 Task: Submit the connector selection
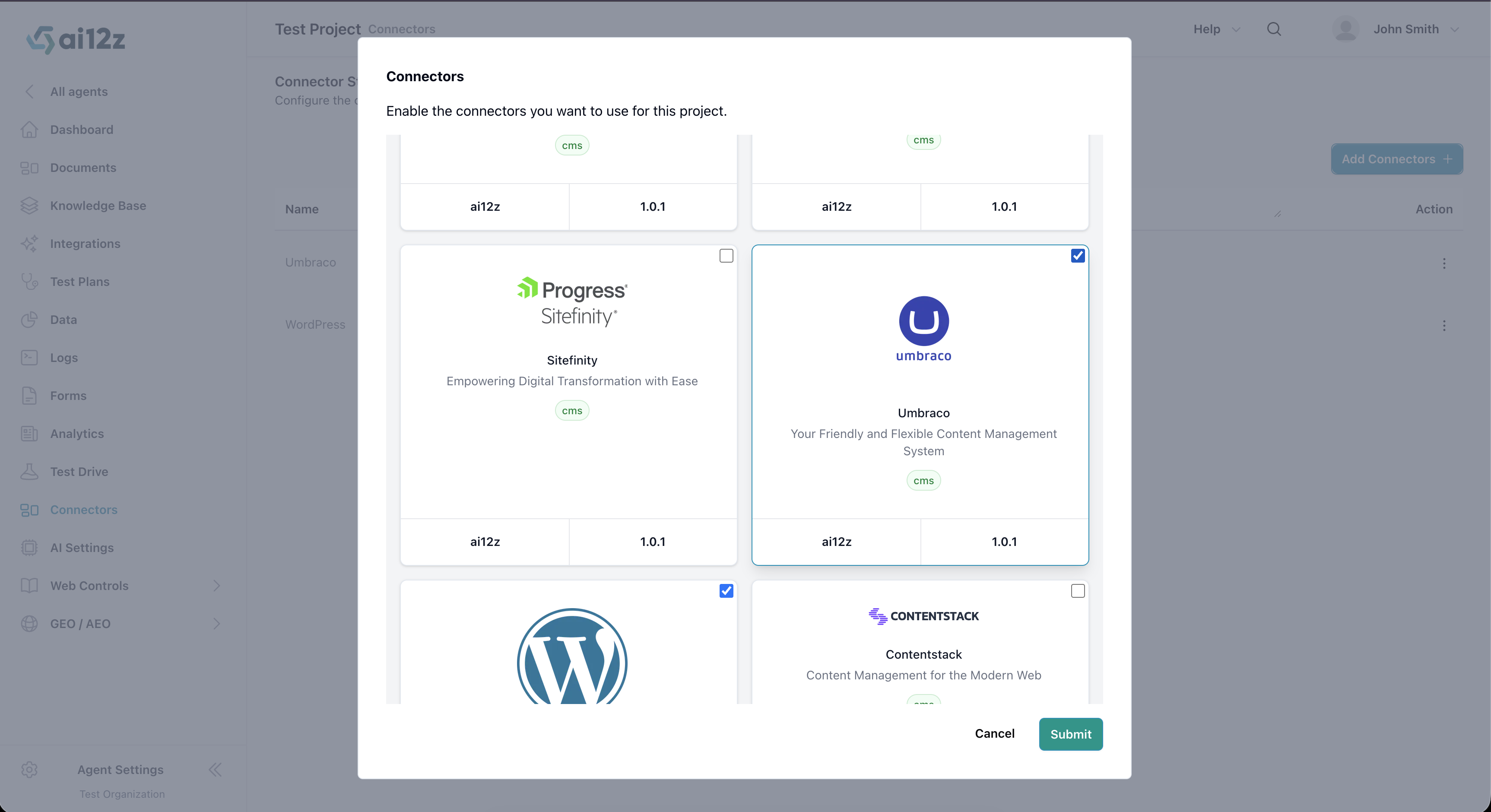(x=1071, y=734)
